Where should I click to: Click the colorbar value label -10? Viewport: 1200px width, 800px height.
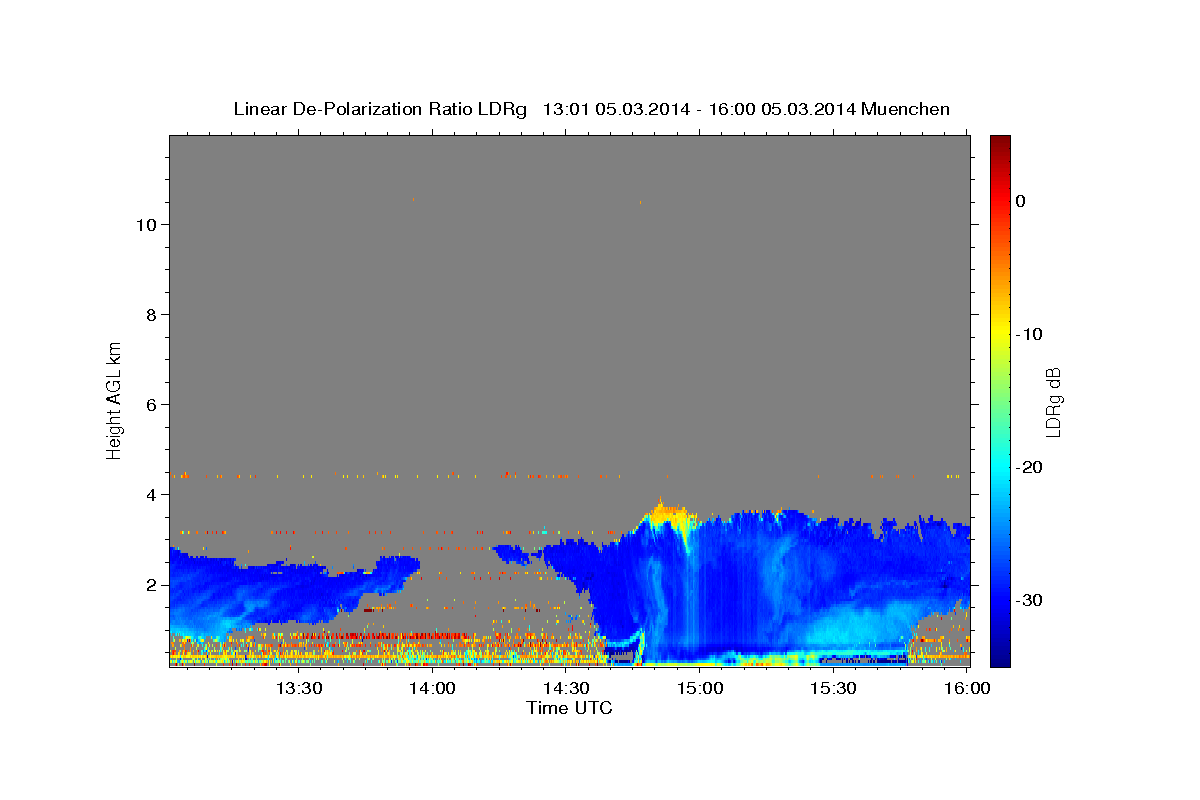coord(1029,334)
